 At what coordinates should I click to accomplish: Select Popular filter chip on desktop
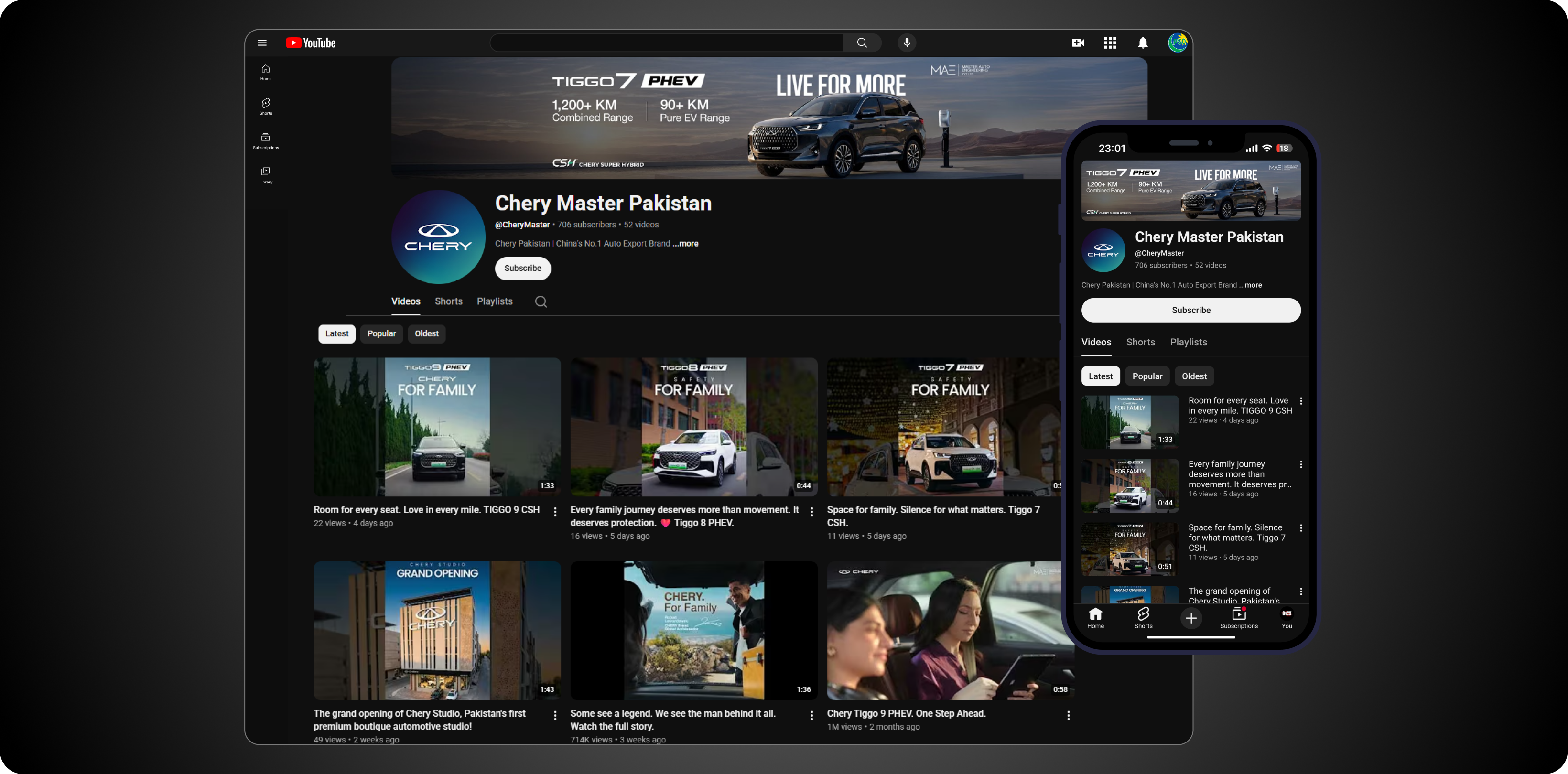click(x=382, y=333)
